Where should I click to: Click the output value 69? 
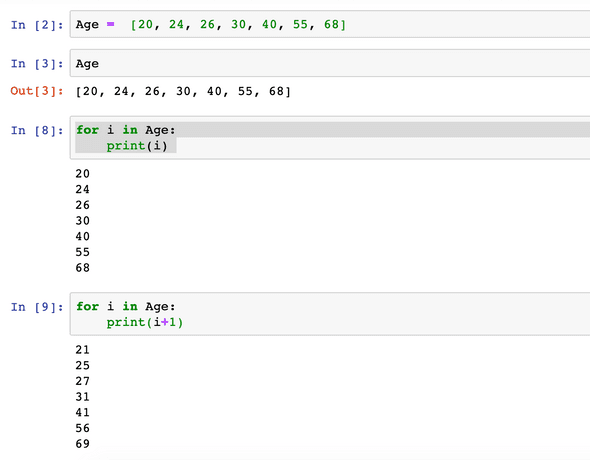82,444
